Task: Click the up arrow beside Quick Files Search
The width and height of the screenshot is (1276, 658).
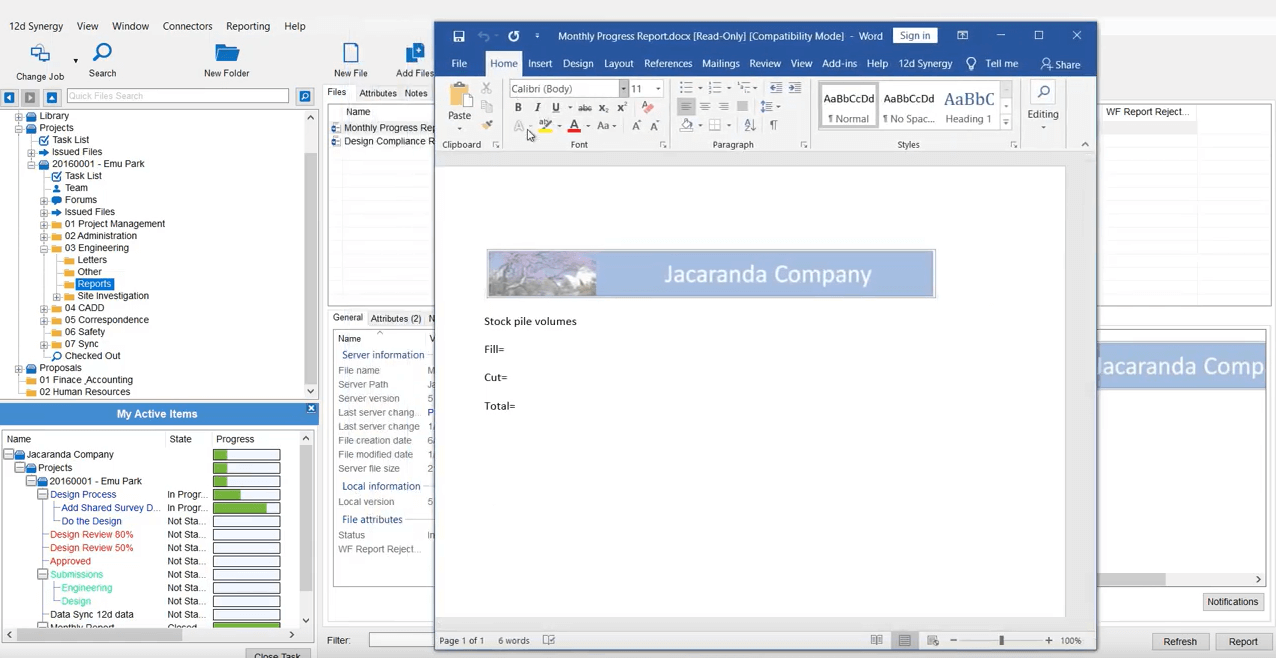Action: click(52, 97)
